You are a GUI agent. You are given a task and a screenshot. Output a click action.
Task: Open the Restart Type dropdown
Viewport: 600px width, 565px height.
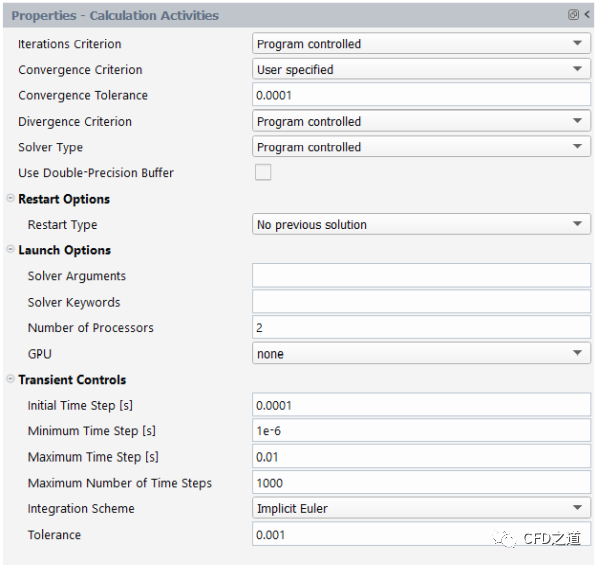click(421, 225)
